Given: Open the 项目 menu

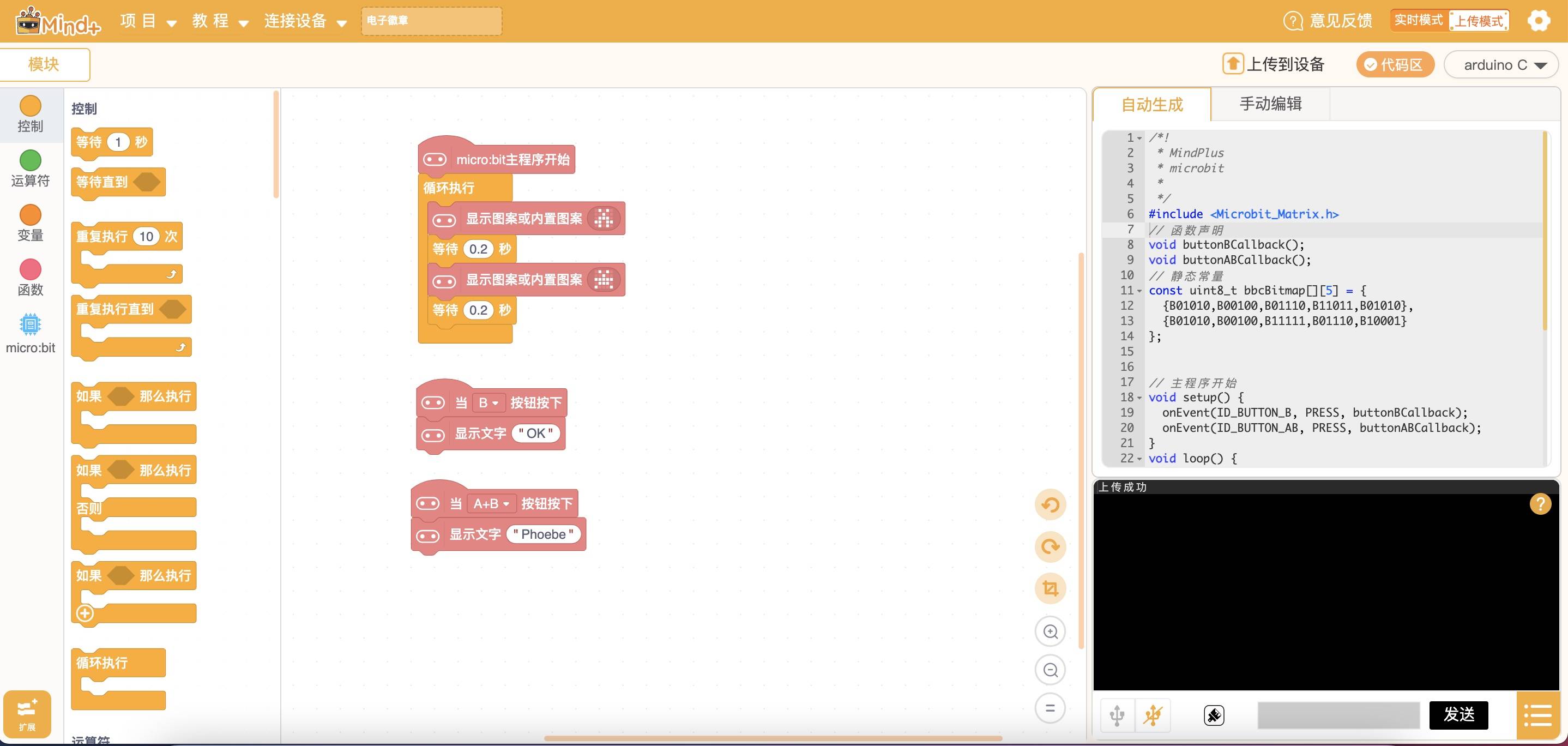Looking at the screenshot, I should tap(148, 21).
